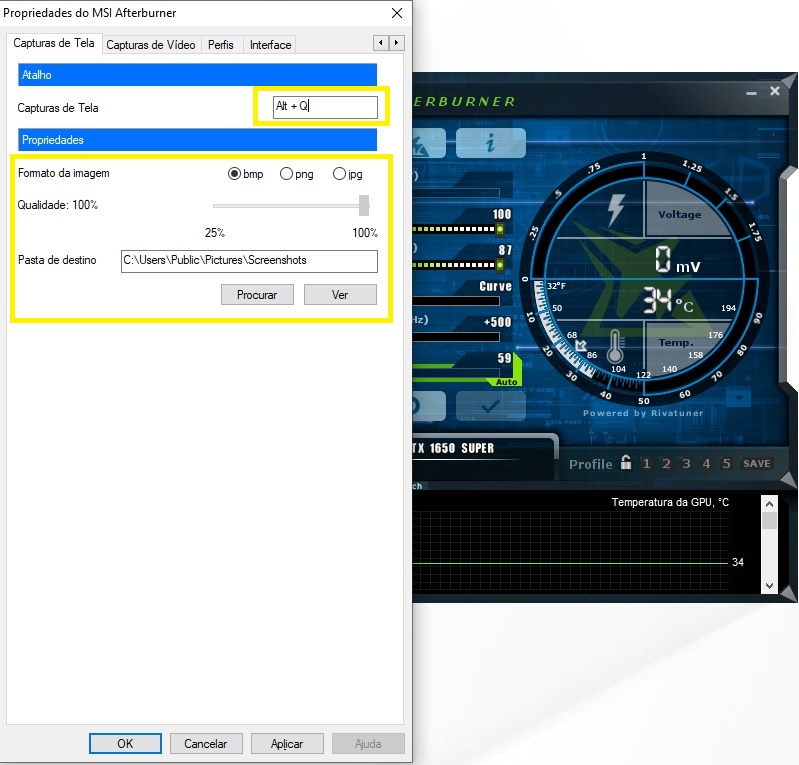
Task: Select Afterburner profile slot 4
Action: pos(706,463)
